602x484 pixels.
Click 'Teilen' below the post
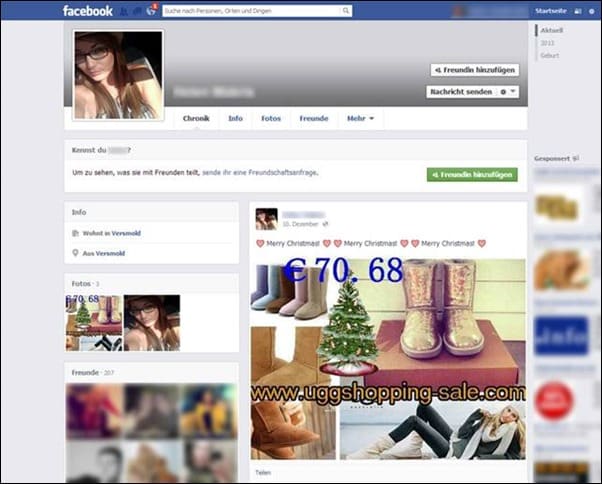[x=263, y=472]
